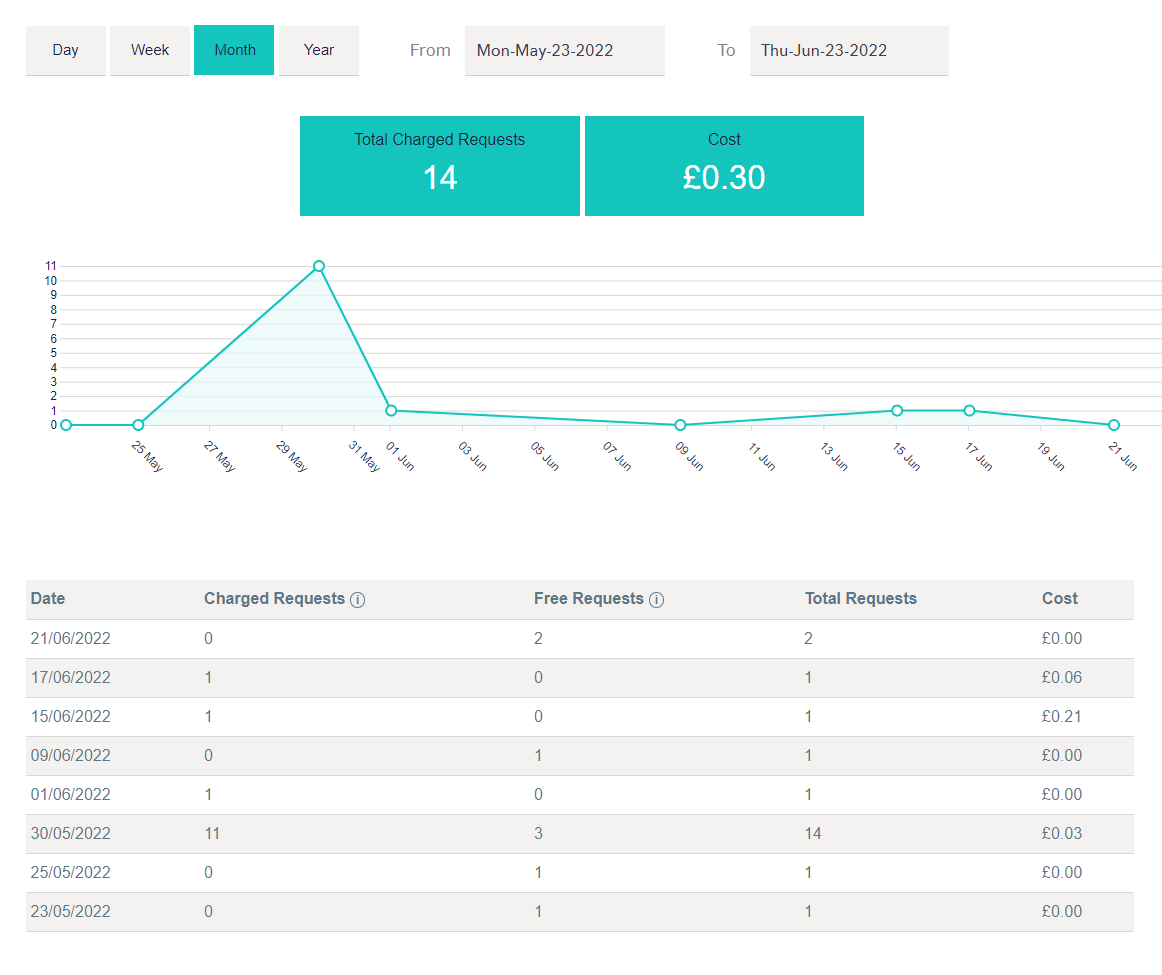Image resolution: width=1162 pixels, height=975 pixels.
Task: Click the Total Charged Requests summary tile
Action: (x=440, y=166)
